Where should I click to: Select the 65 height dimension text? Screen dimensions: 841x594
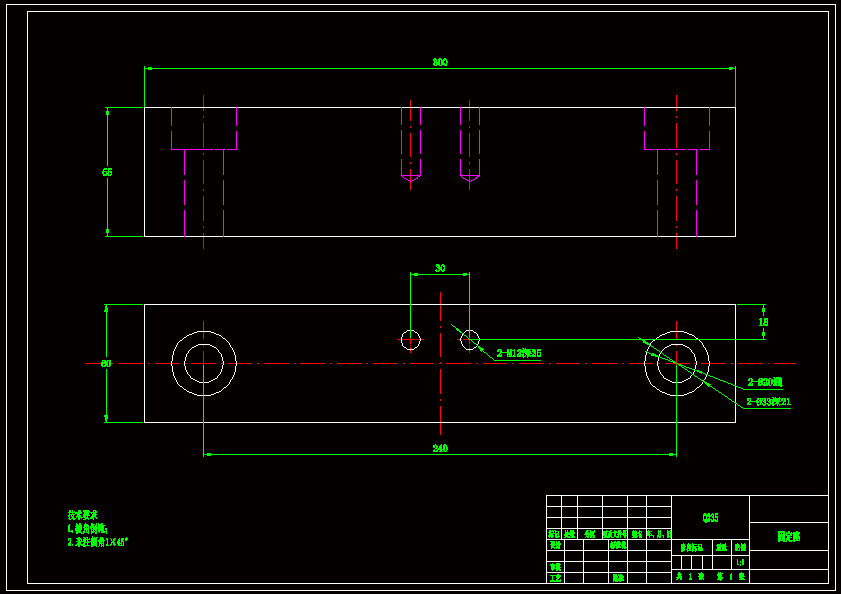coord(107,172)
